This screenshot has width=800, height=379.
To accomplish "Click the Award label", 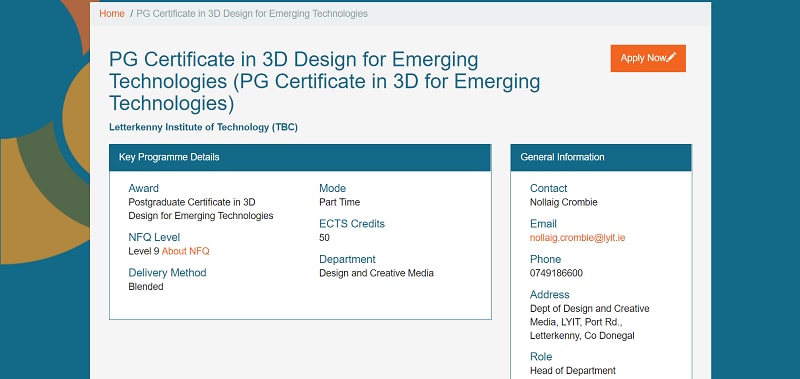I will 143,188.
